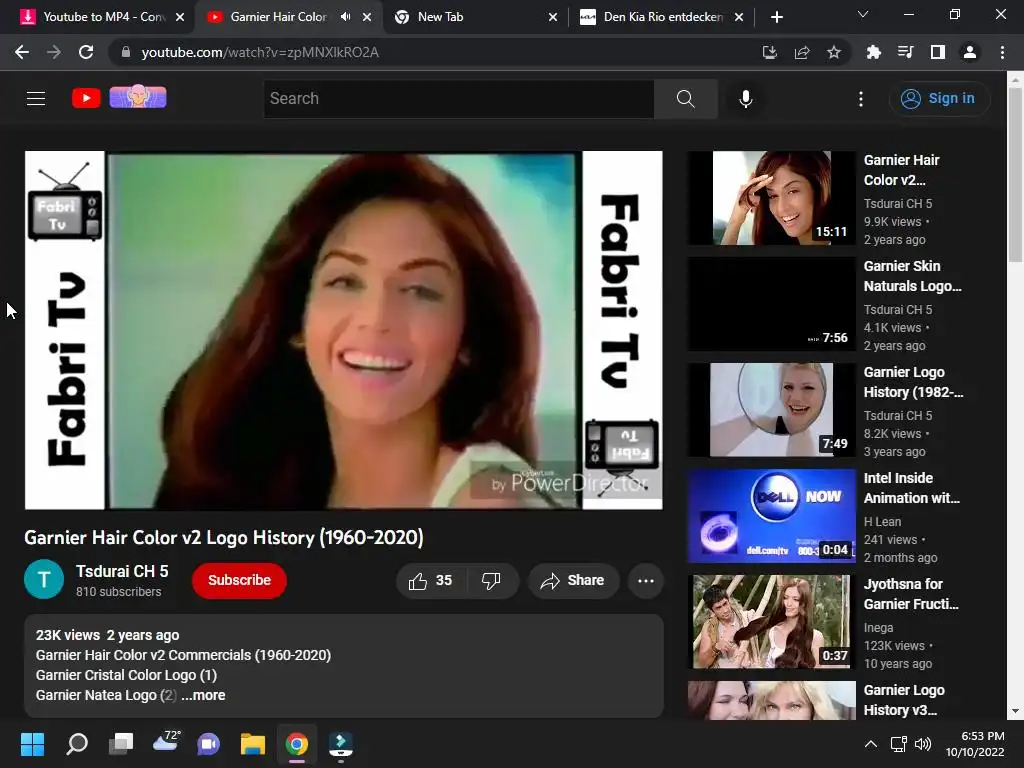Switch to Den Kia Rio entdecken tab
This screenshot has height=768, width=1024.
(663, 17)
